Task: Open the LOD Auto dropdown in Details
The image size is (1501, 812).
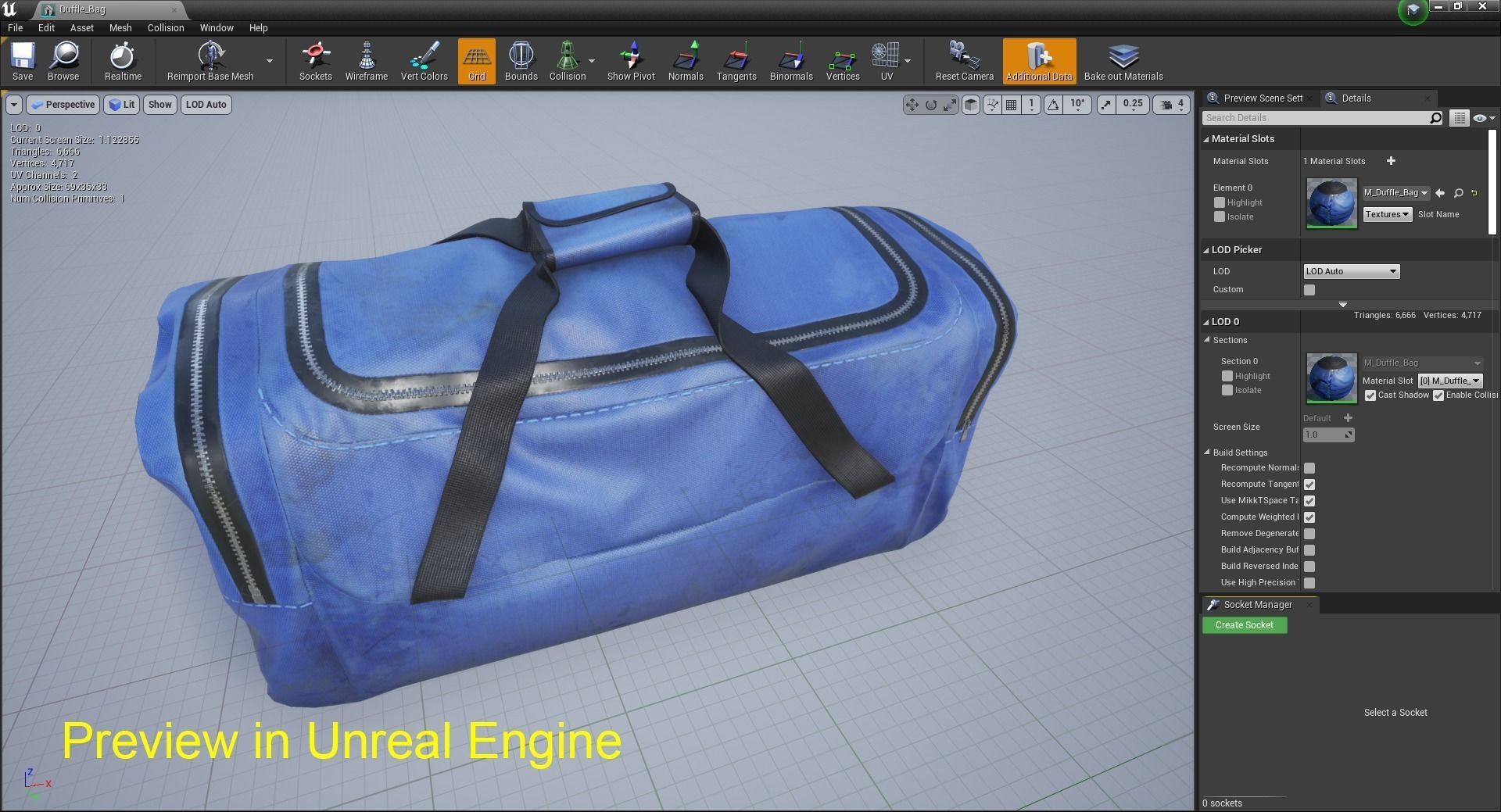Action: 1351,271
